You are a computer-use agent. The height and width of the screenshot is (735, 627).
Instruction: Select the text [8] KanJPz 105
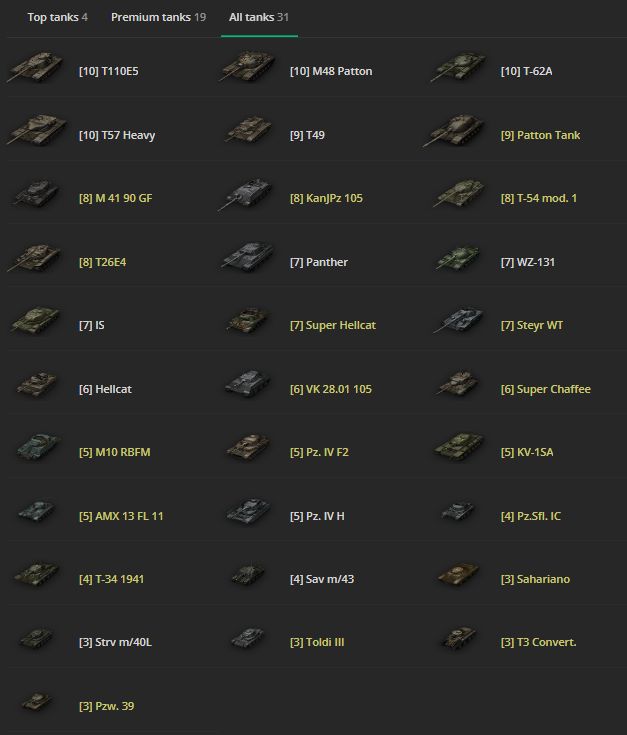[x=326, y=198]
